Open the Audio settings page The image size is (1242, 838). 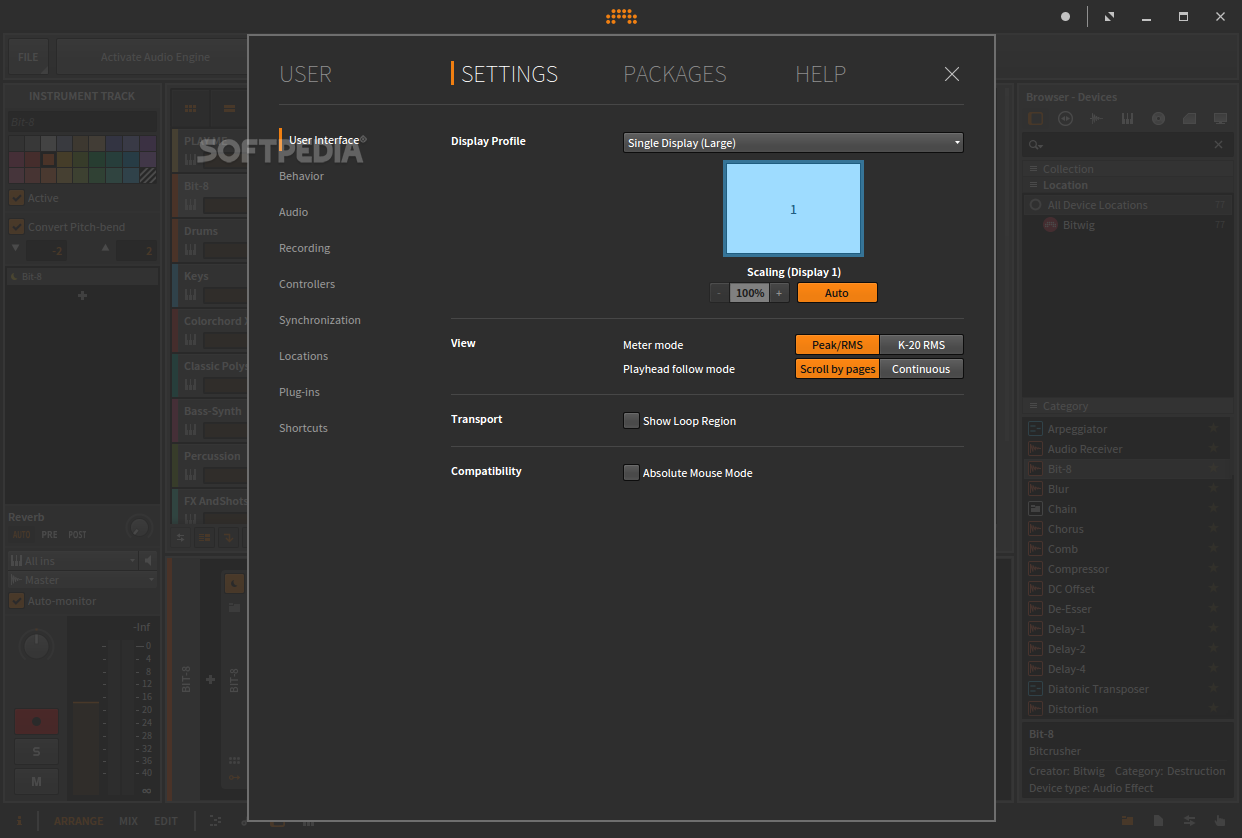click(x=293, y=212)
